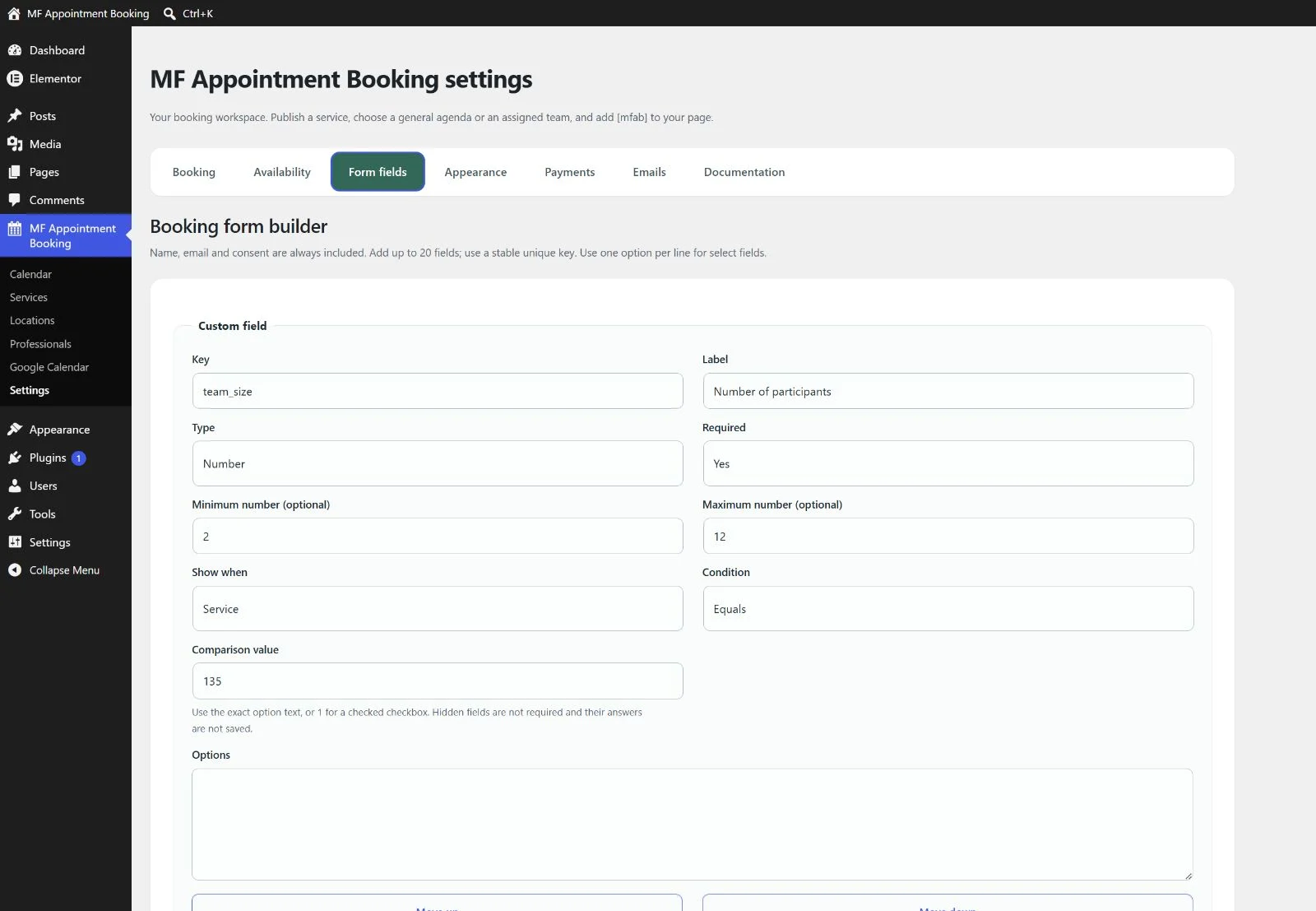Image resolution: width=1316 pixels, height=911 pixels.
Task: Click the Minimum number field
Action: click(438, 536)
